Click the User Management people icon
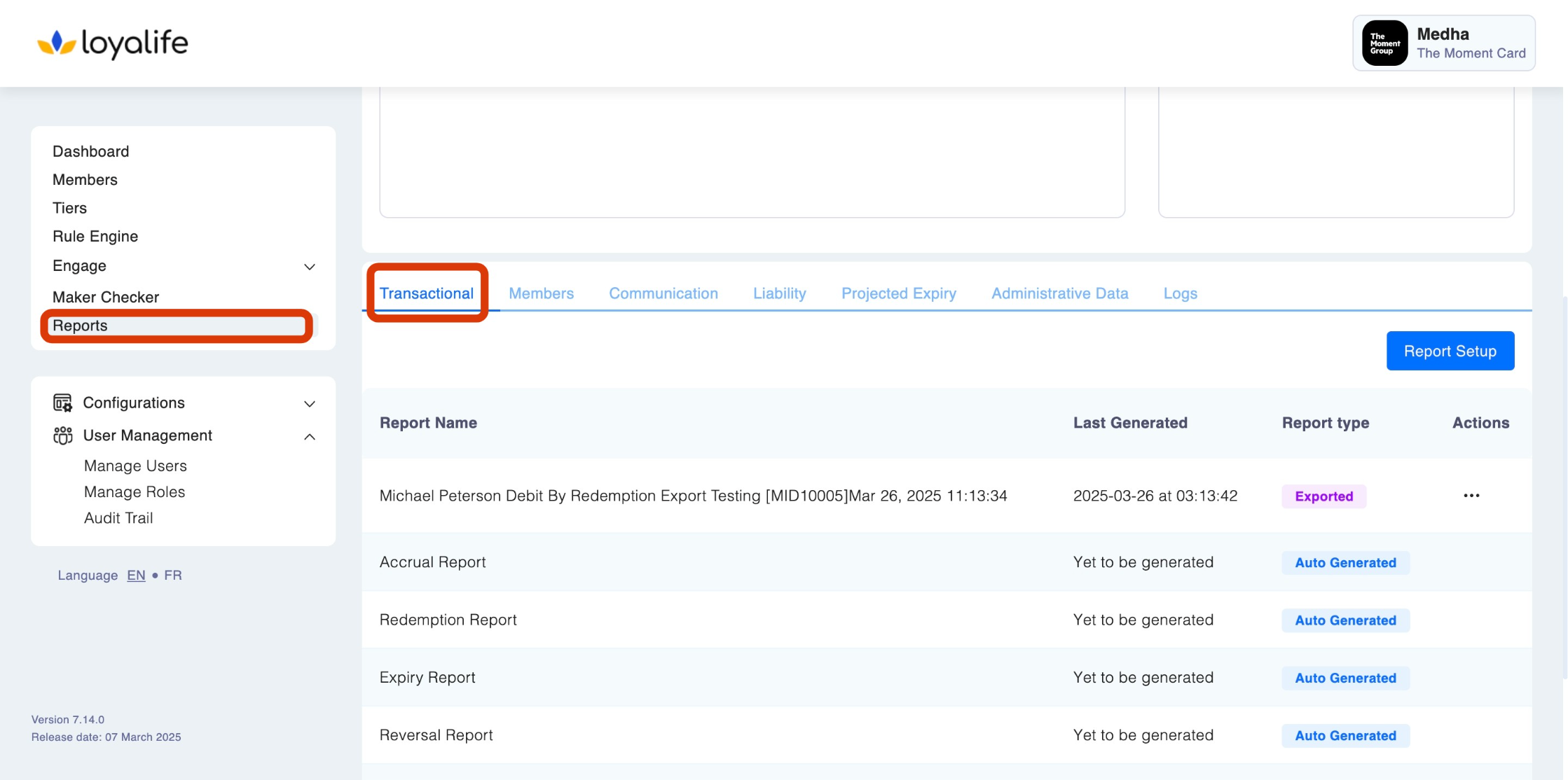Image resolution: width=1568 pixels, height=780 pixels. point(62,436)
